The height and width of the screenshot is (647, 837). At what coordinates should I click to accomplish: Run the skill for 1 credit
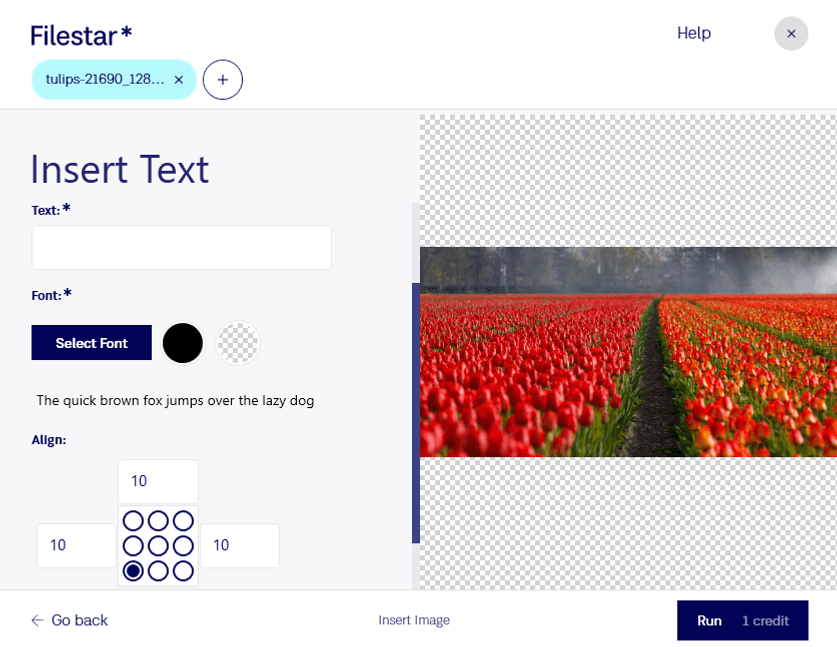tap(743, 620)
